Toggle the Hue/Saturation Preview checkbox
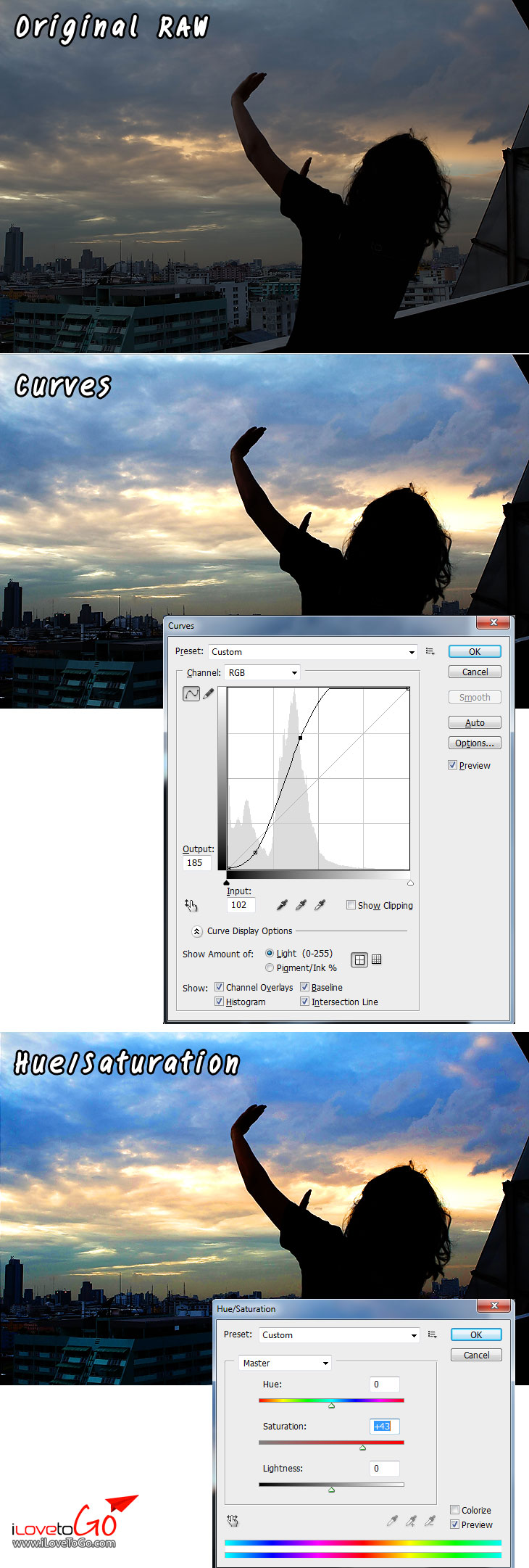529x1568 pixels. click(454, 1524)
